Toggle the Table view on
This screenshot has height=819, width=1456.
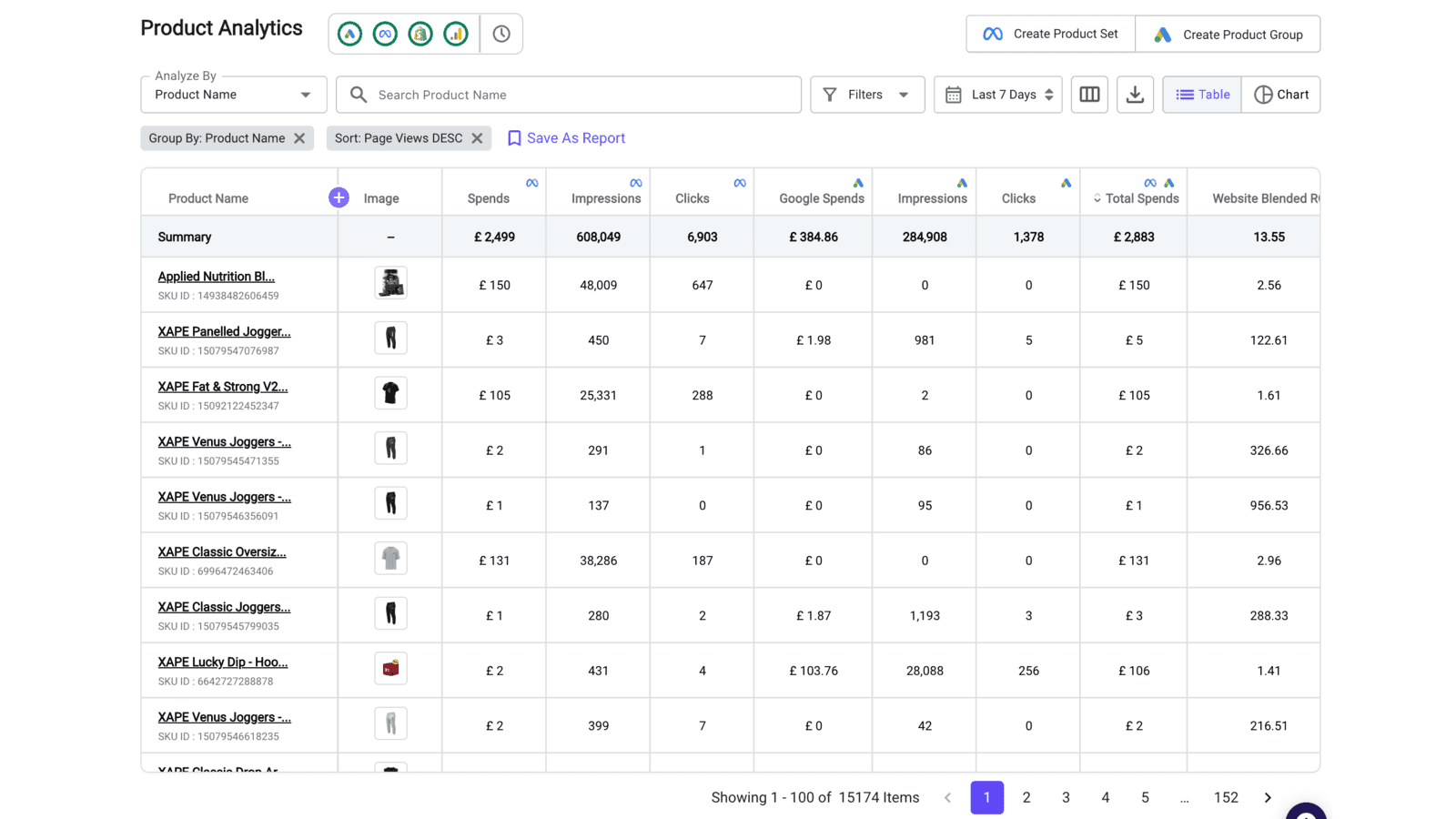[1201, 94]
